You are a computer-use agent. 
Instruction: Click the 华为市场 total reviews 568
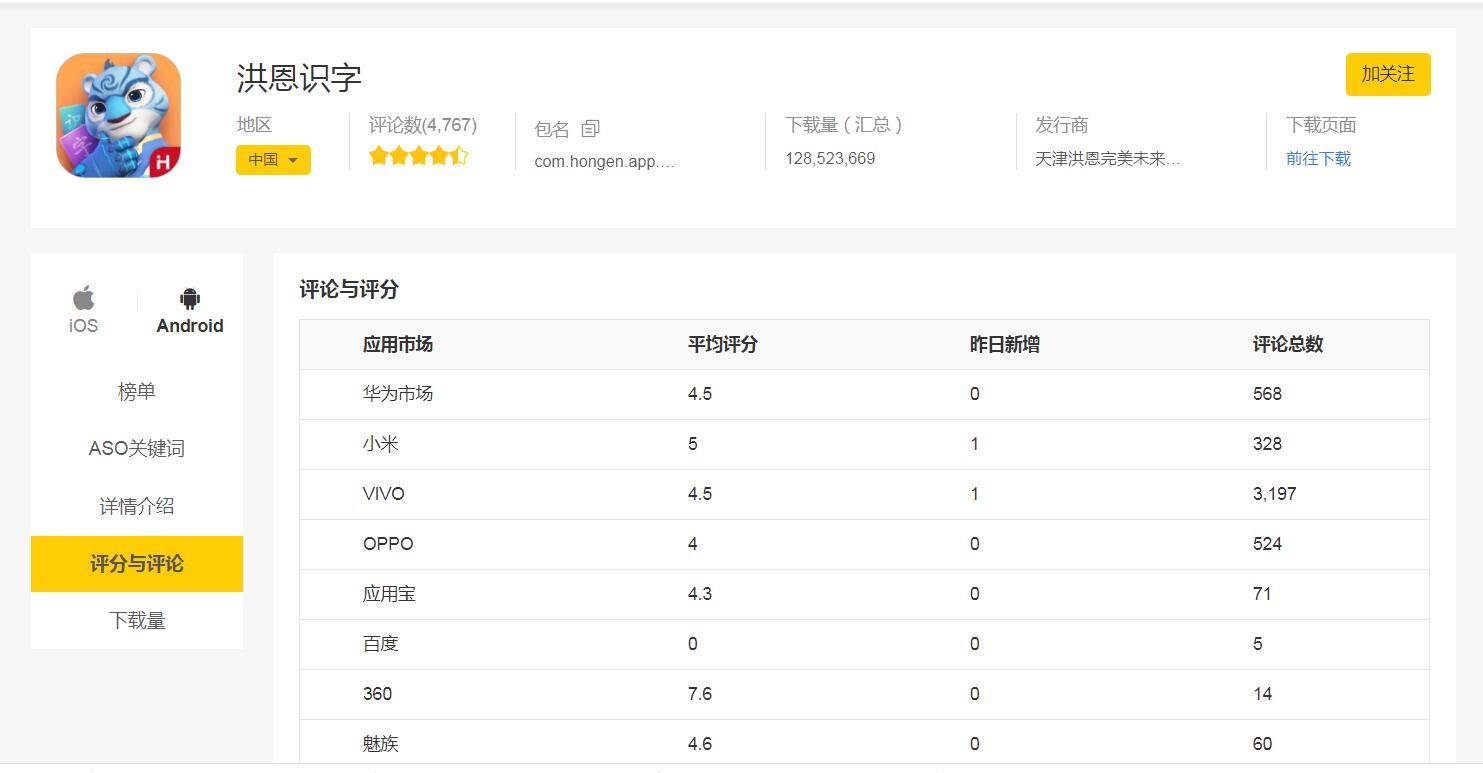point(1267,394)
